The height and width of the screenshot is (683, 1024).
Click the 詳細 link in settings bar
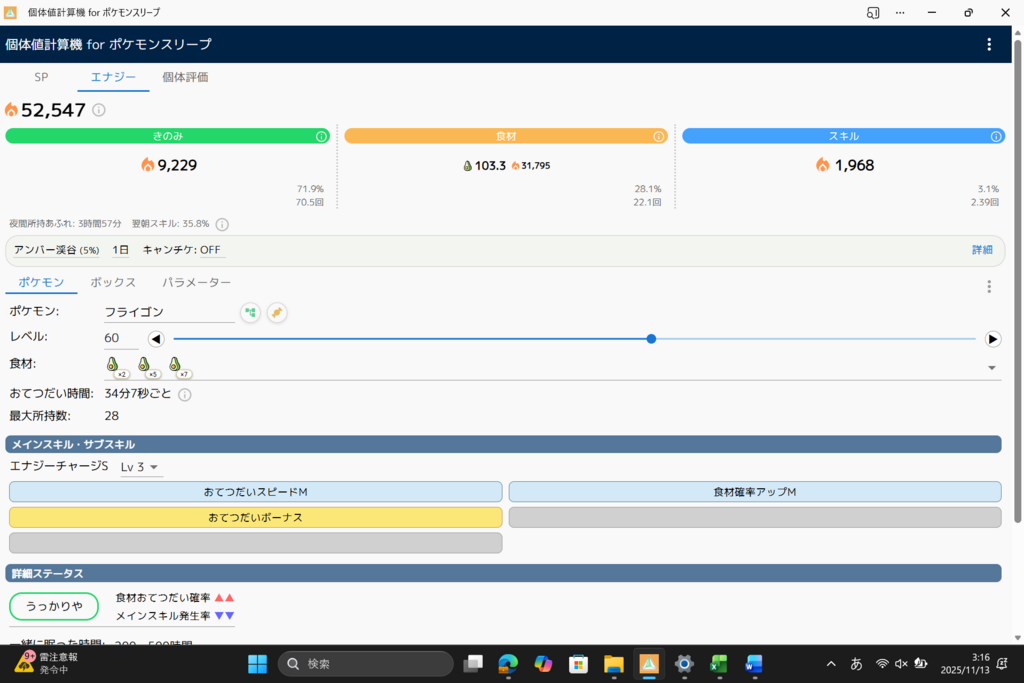click(982, 250)
